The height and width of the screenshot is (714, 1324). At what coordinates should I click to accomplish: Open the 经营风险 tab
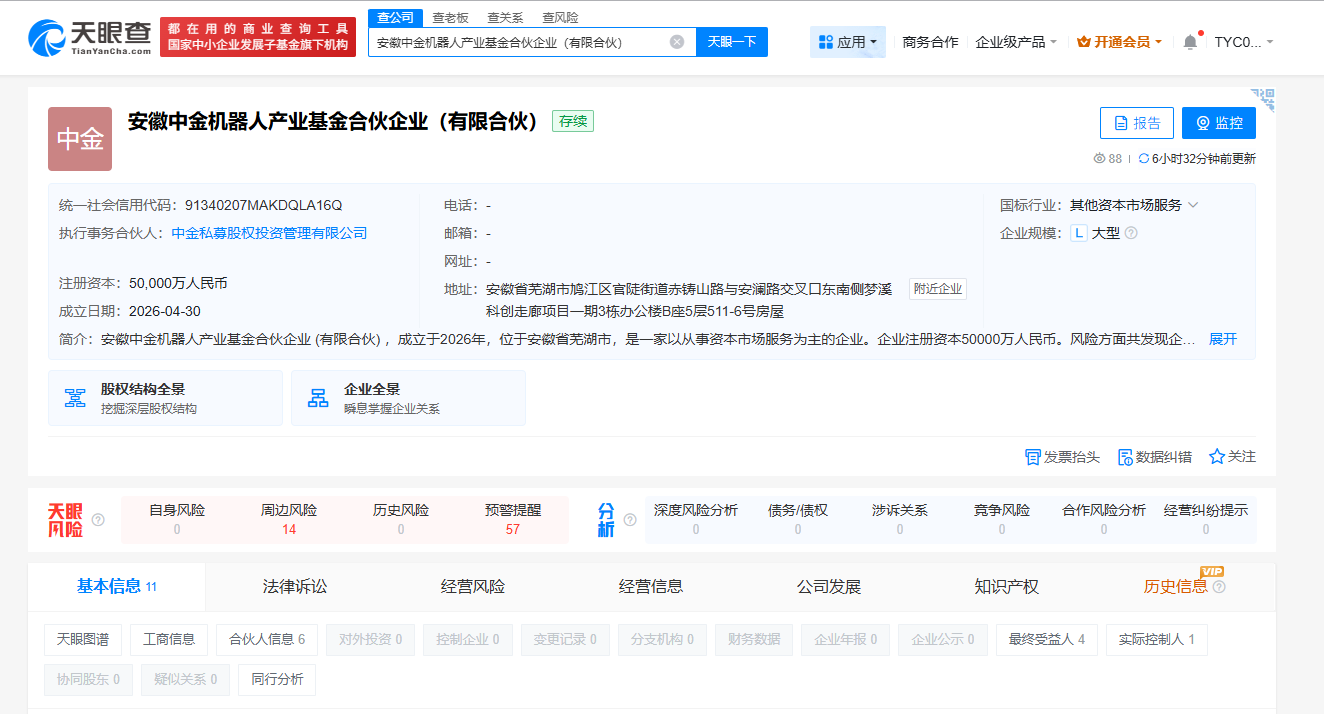click(473, 587)
